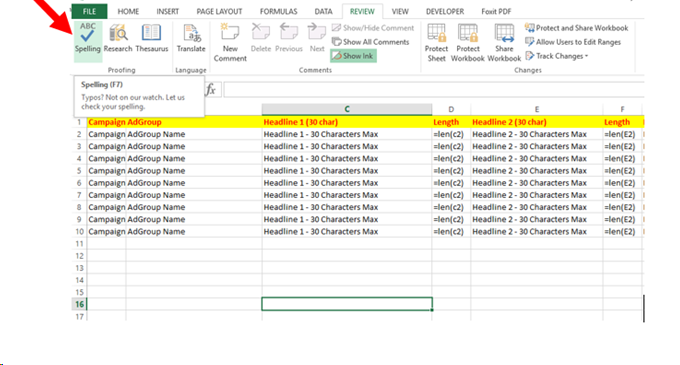This screenshot has height=365, width=680.
Task: Switch to the INSERT tab
Action: click(x=167, y=11)
